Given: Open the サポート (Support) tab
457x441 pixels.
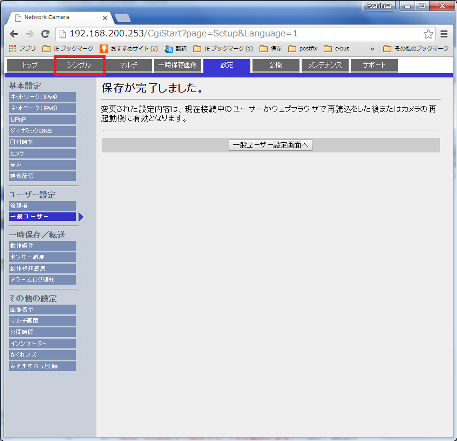Looking at the screenshot, I should (x=374, y=65).
